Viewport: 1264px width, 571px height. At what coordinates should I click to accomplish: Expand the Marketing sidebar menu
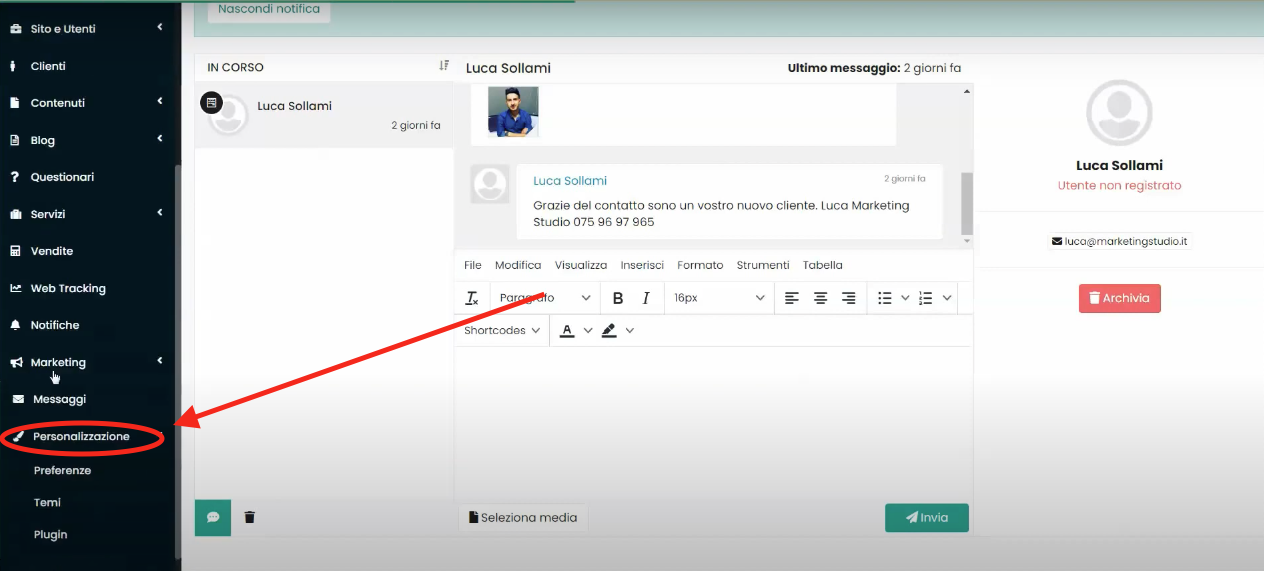click(x=58, y=362)
